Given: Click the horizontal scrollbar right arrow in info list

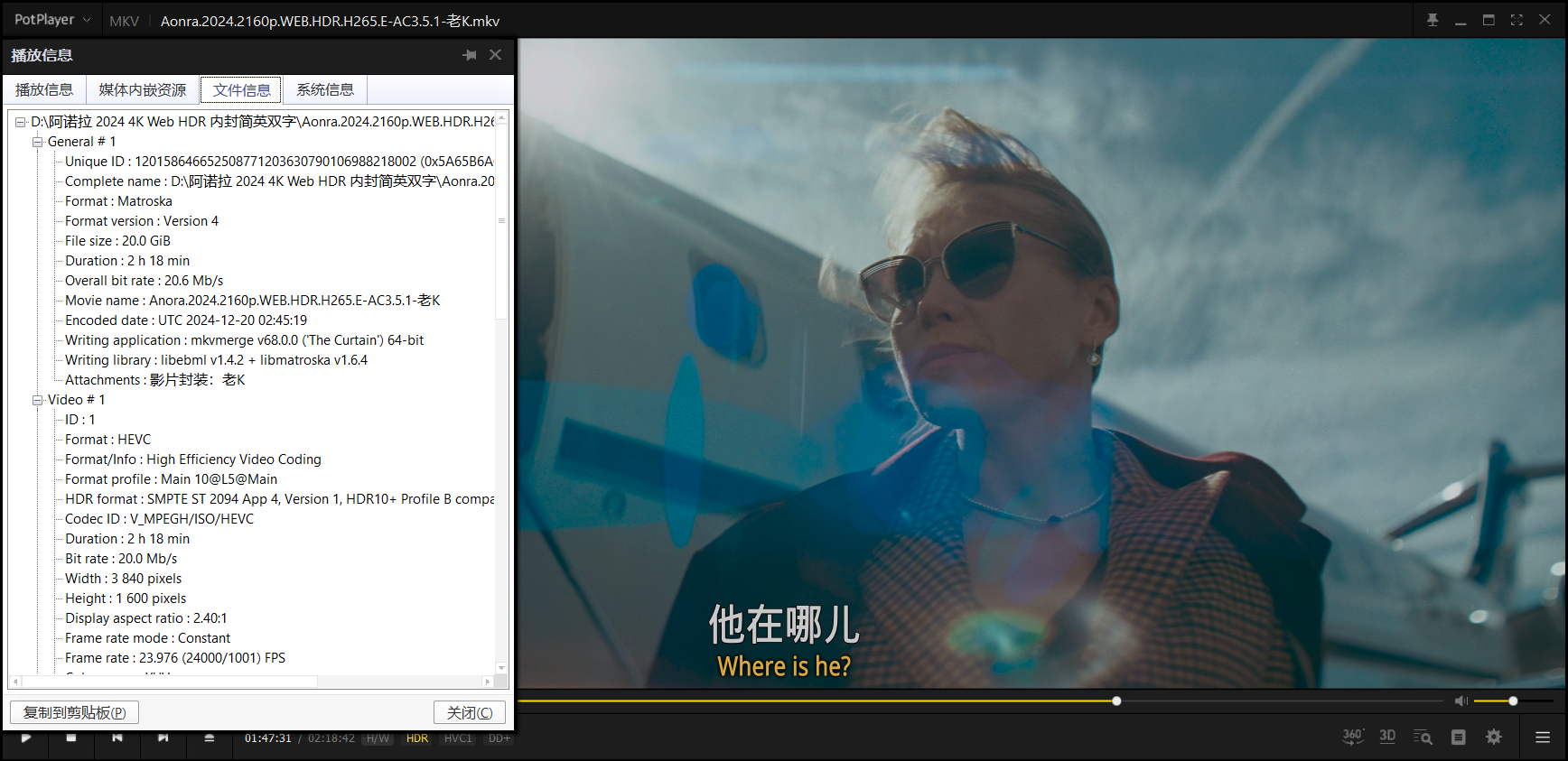Looking at the screenshot, I should [488, 682].
